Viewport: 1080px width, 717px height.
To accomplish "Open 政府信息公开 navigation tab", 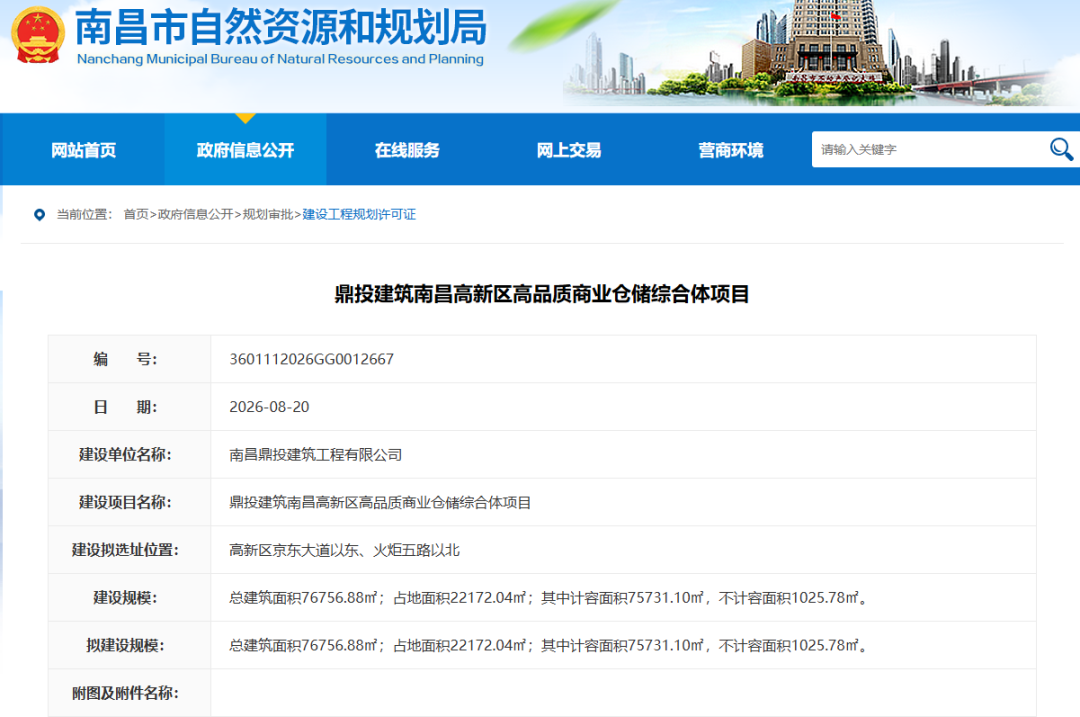I will [x=245, y=150].
